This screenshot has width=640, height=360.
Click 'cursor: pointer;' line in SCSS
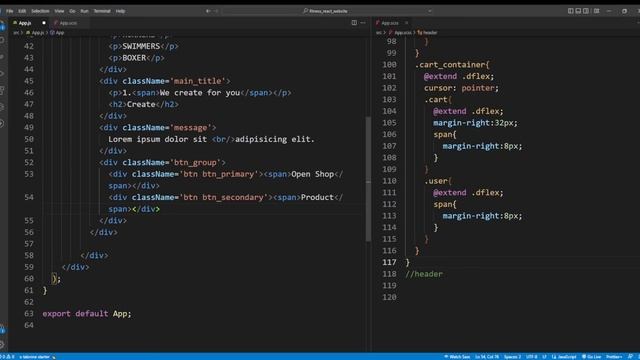point(461,88)
